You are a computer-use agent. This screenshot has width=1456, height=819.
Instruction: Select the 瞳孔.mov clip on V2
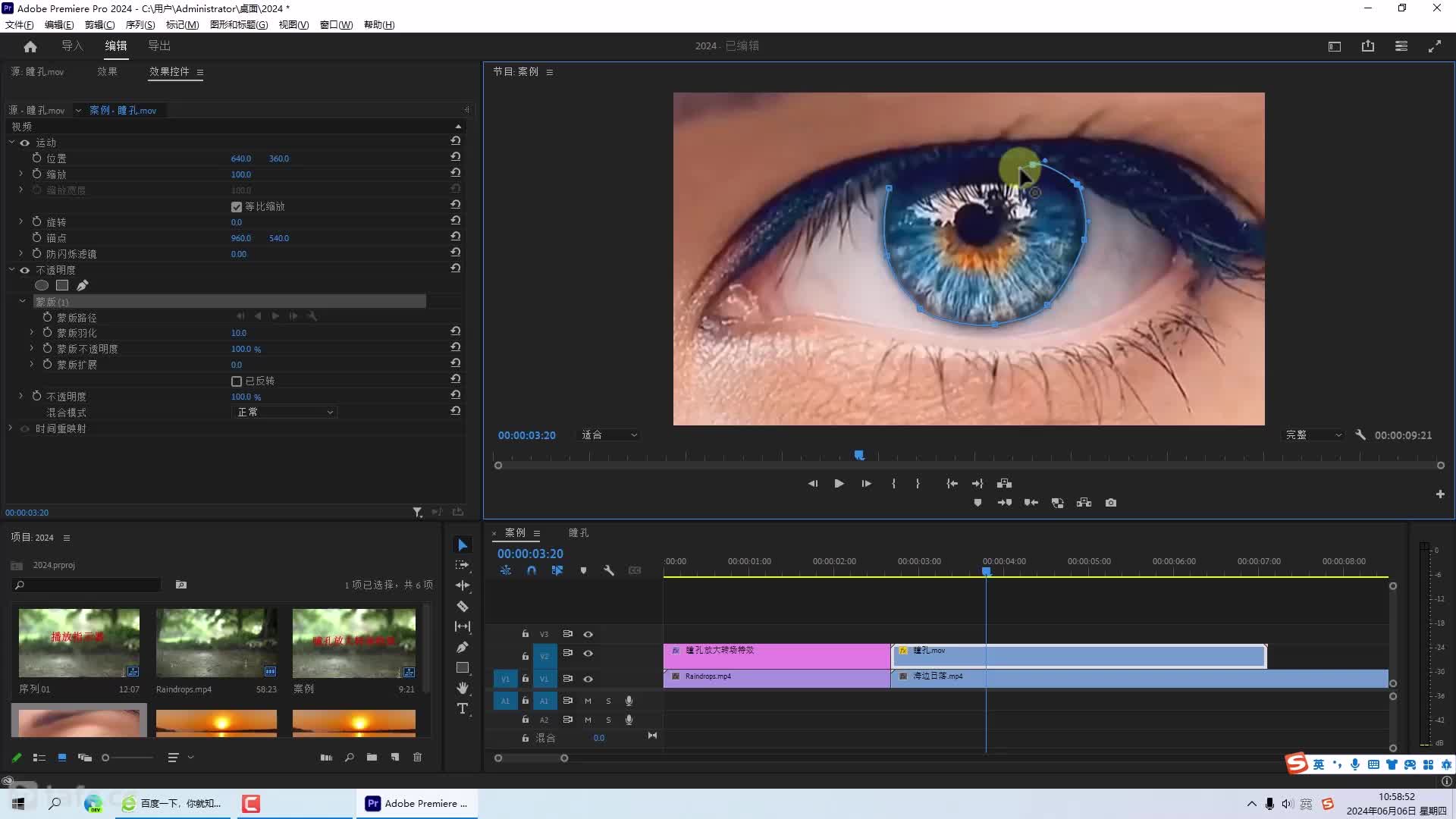pos(1078,656)
